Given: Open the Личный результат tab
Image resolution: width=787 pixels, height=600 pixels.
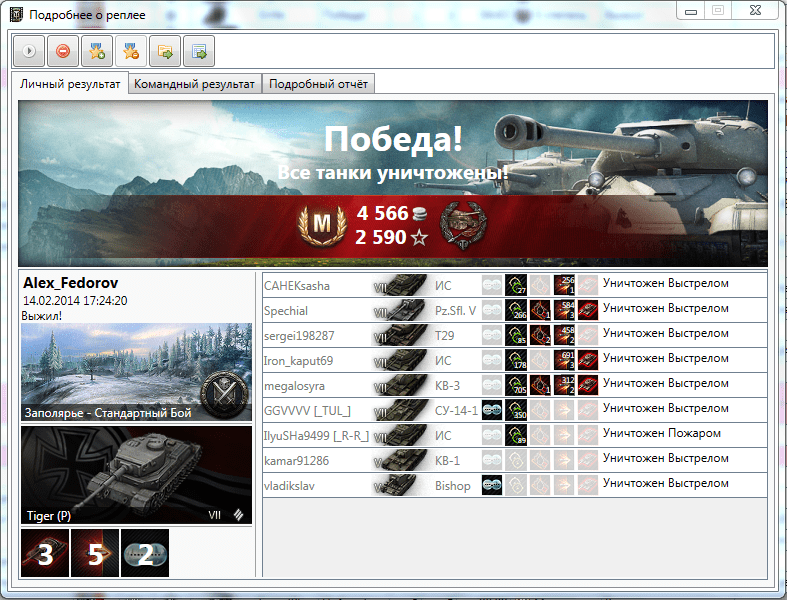Looking at the screenshot, I should [x=70, y=84].
